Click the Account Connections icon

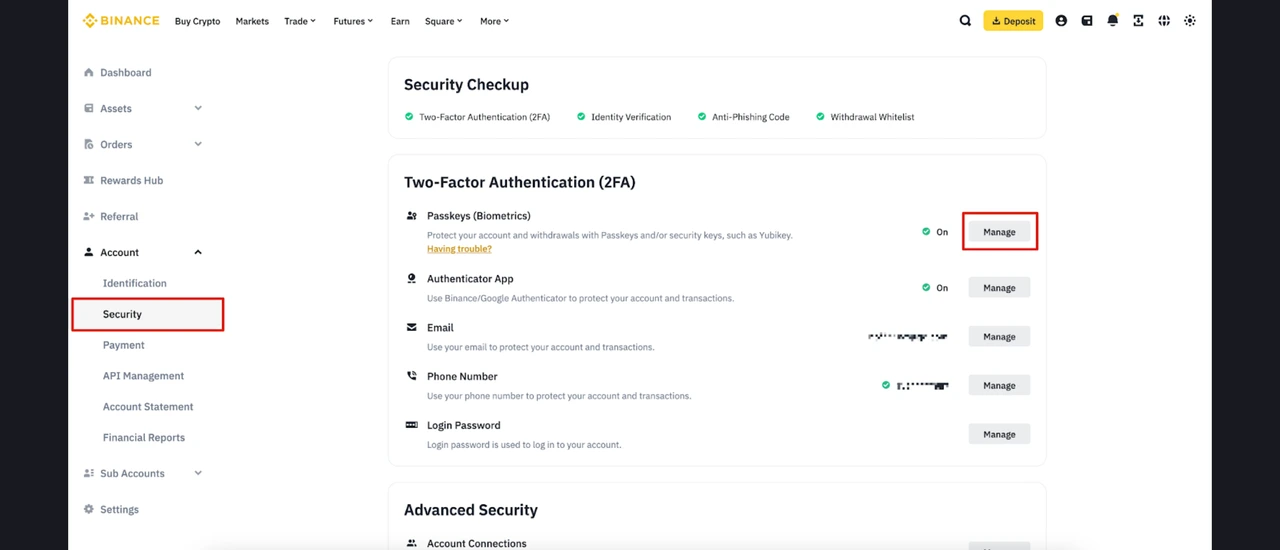click(x=412, y=543)
